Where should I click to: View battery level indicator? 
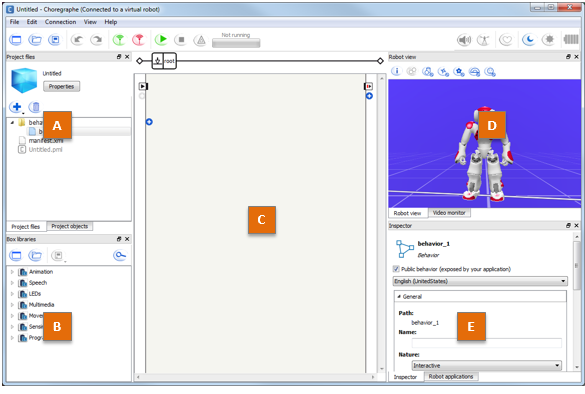(x=571, y=39)
